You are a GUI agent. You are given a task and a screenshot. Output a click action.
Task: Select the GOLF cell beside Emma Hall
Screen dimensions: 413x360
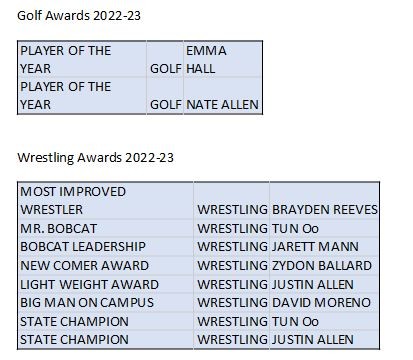tap(165, 59)
